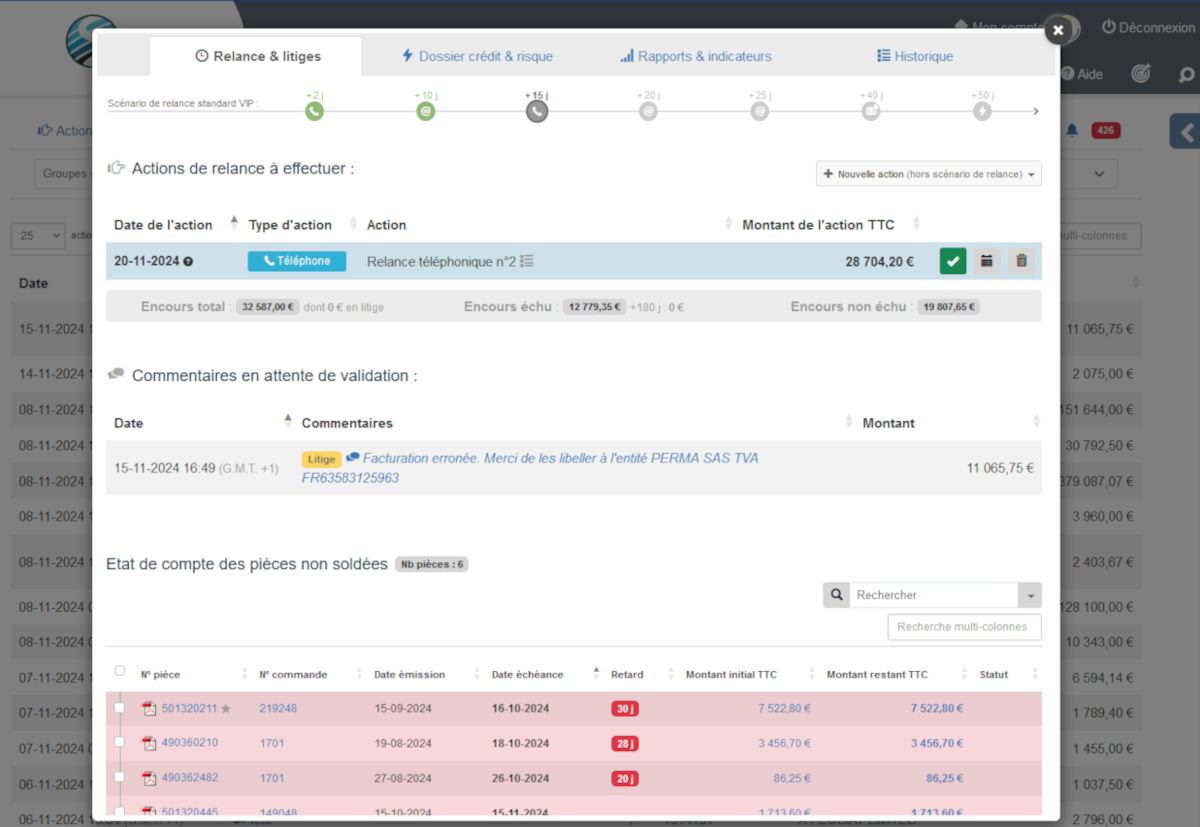Viewport: 1200px width, 827px height.
Task: Click the calendar icon to reschedule action
Action: (x=987, y=261)
